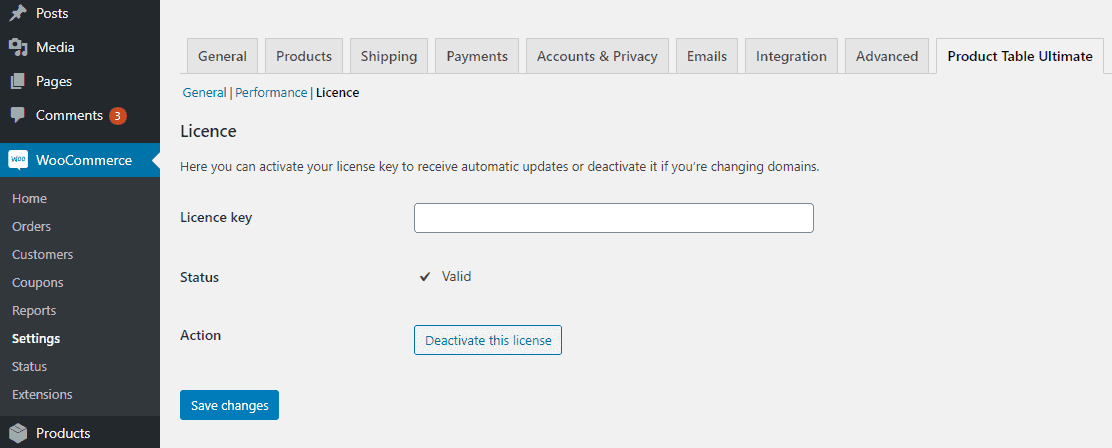The height and width of the screenshot is (448, 1112).
Task: Click the Licence key input field
Action: tap(613, 218)
